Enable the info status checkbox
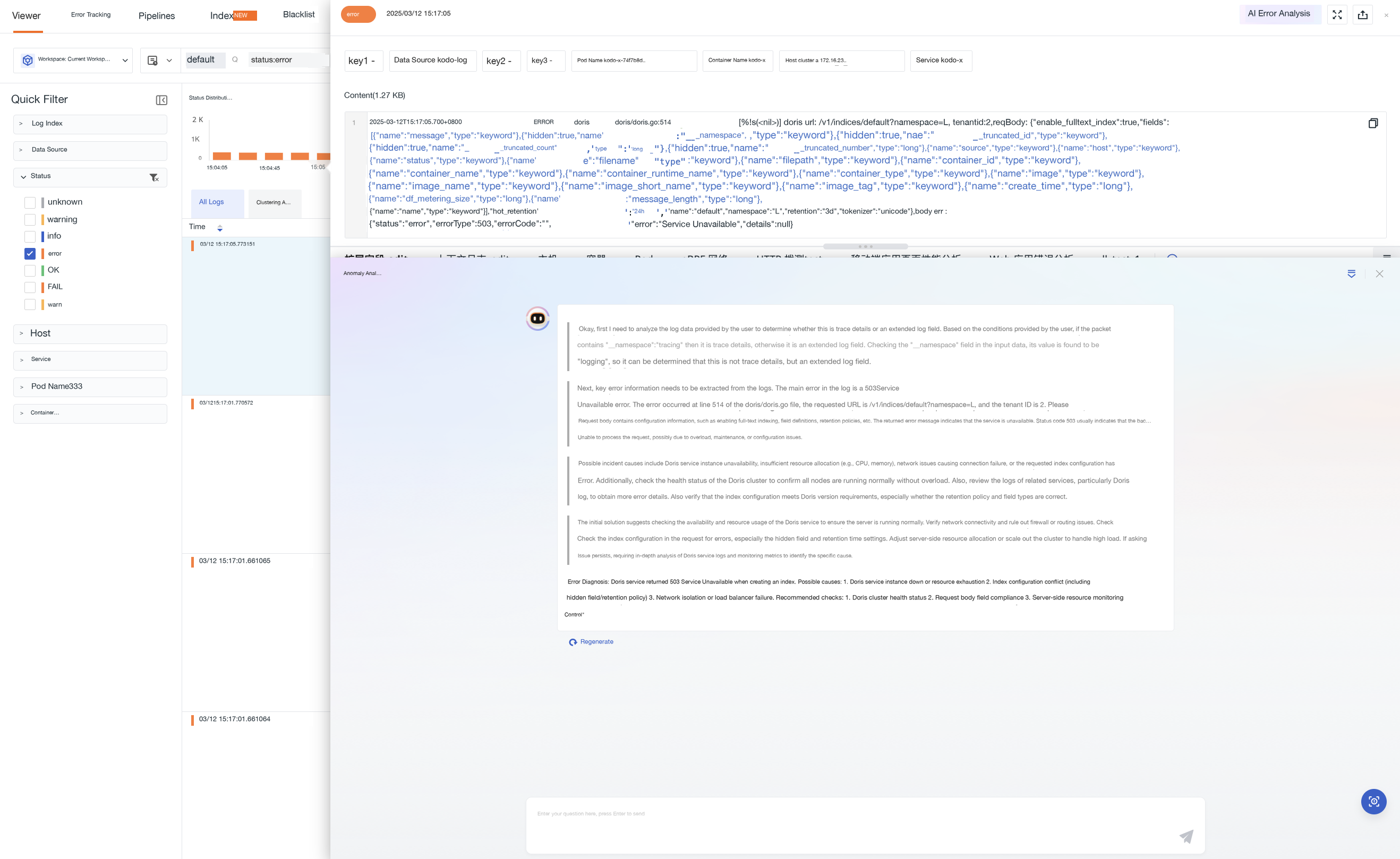The width and height of the screenshot is (1400, 859). click(x=30, y=236)
